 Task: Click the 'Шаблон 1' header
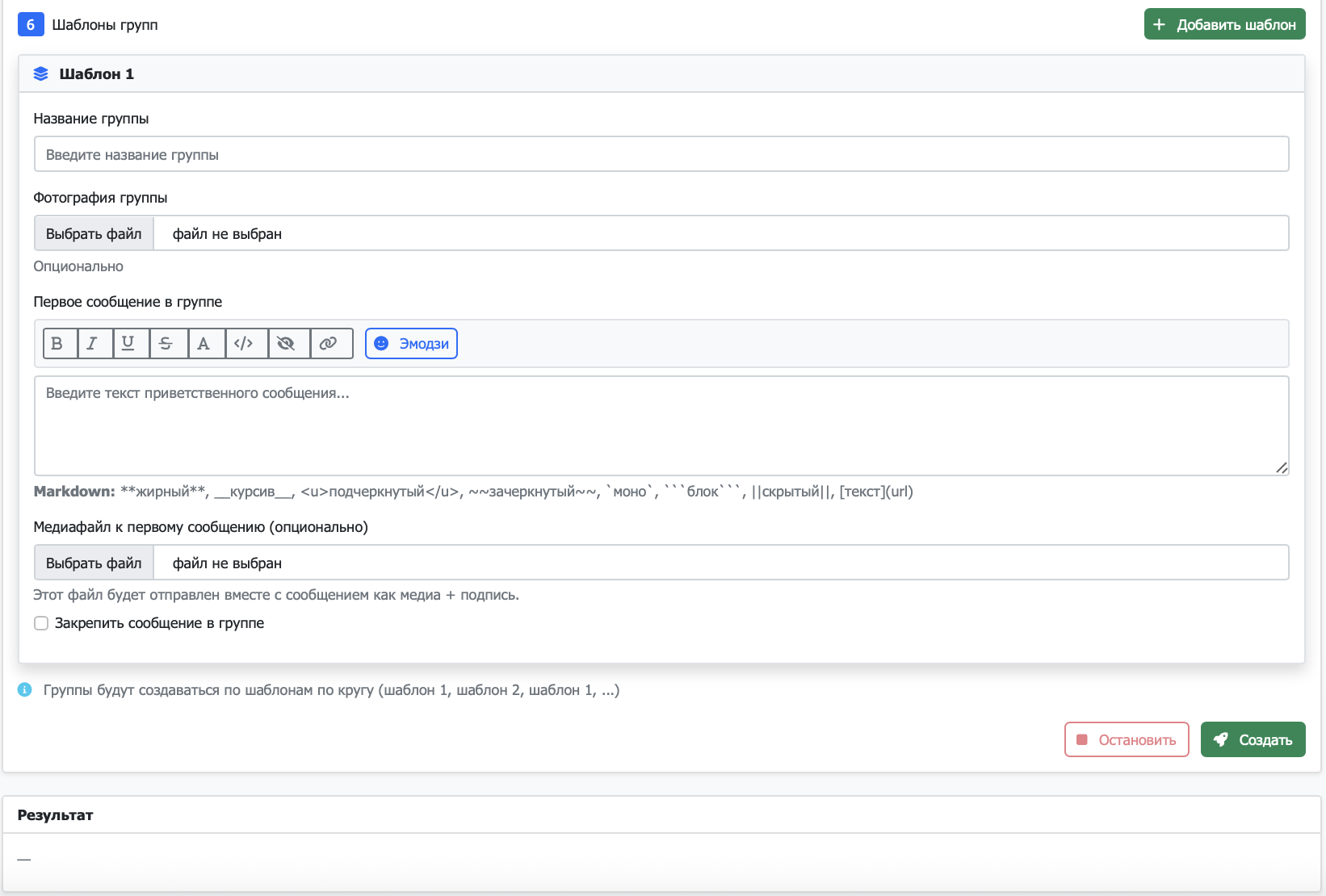96,73
